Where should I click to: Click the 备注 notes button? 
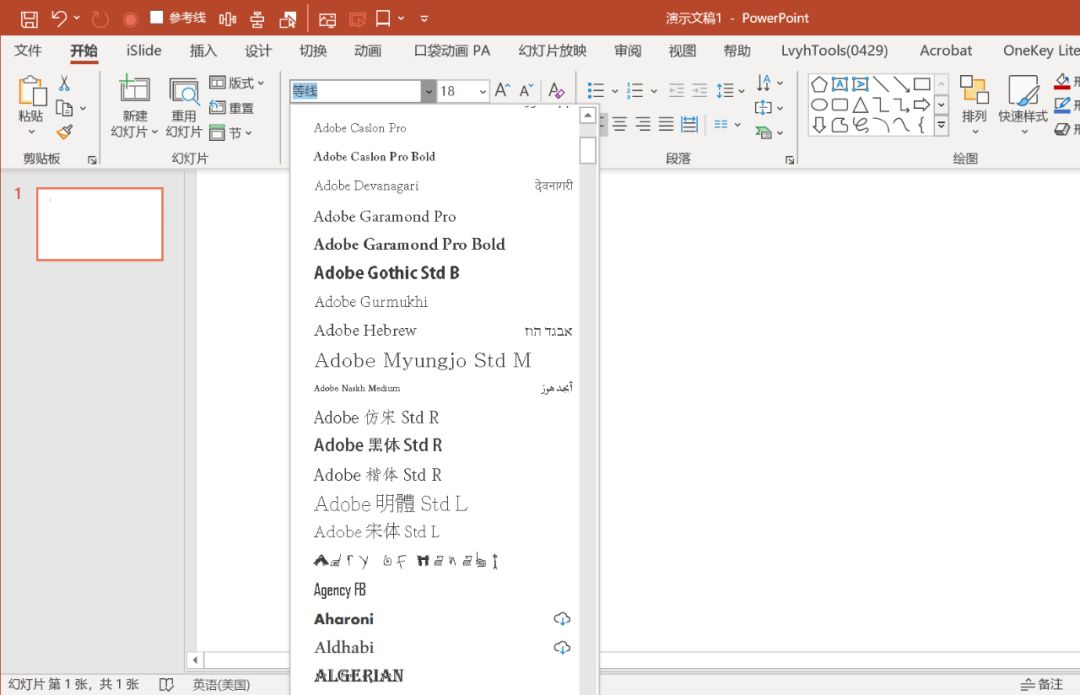click(x=1041, y=685)
